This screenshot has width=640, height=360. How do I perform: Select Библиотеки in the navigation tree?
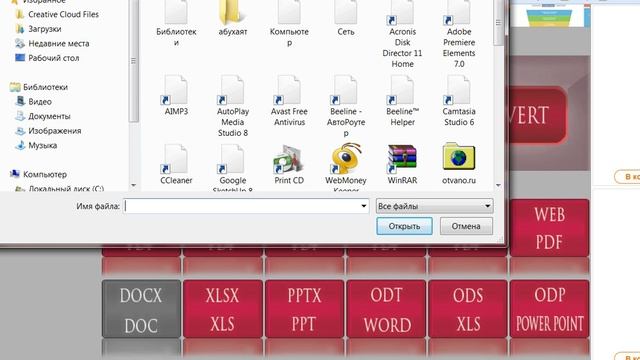point(39,87)
